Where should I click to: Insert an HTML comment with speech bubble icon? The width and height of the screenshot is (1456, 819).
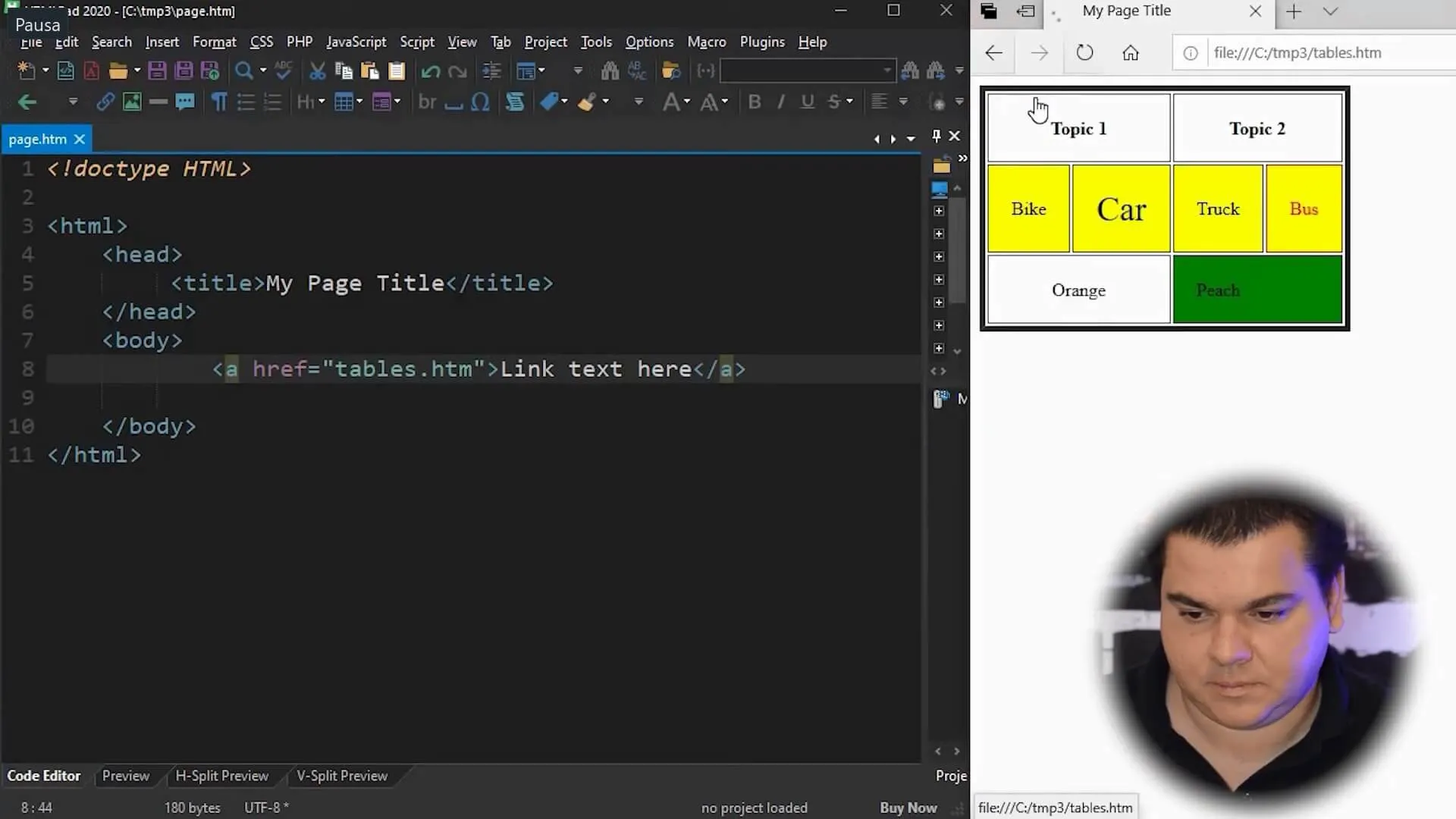[185, 102]
